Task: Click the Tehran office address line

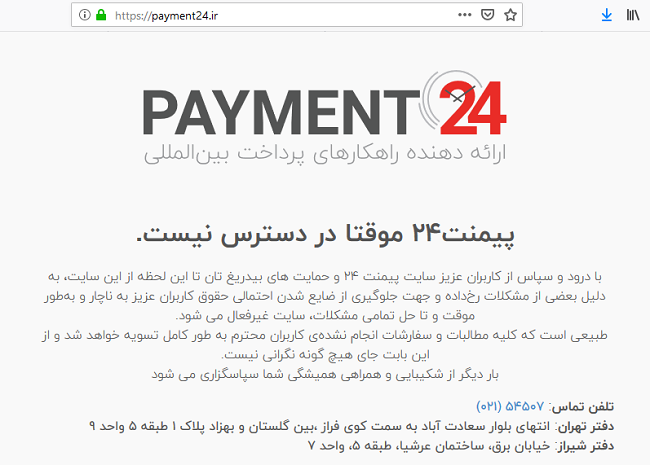Action: pos(320,426)
